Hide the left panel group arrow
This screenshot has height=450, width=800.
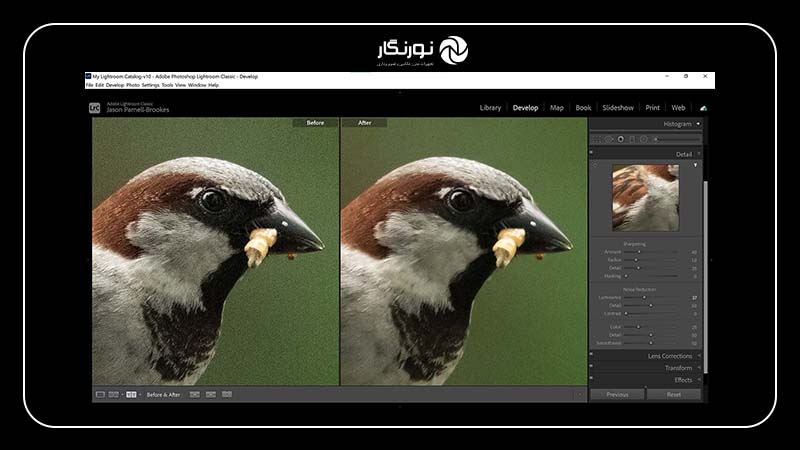point(89,260)
